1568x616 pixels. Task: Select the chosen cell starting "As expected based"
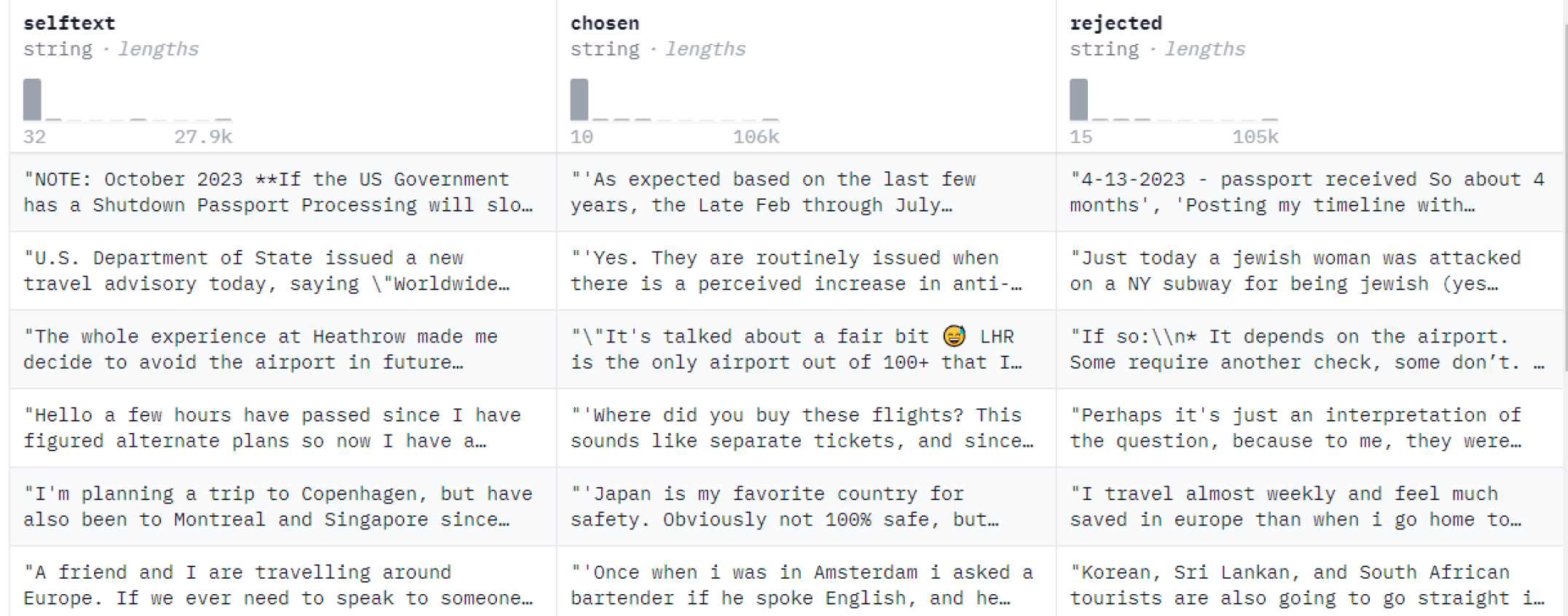point(801,192)
